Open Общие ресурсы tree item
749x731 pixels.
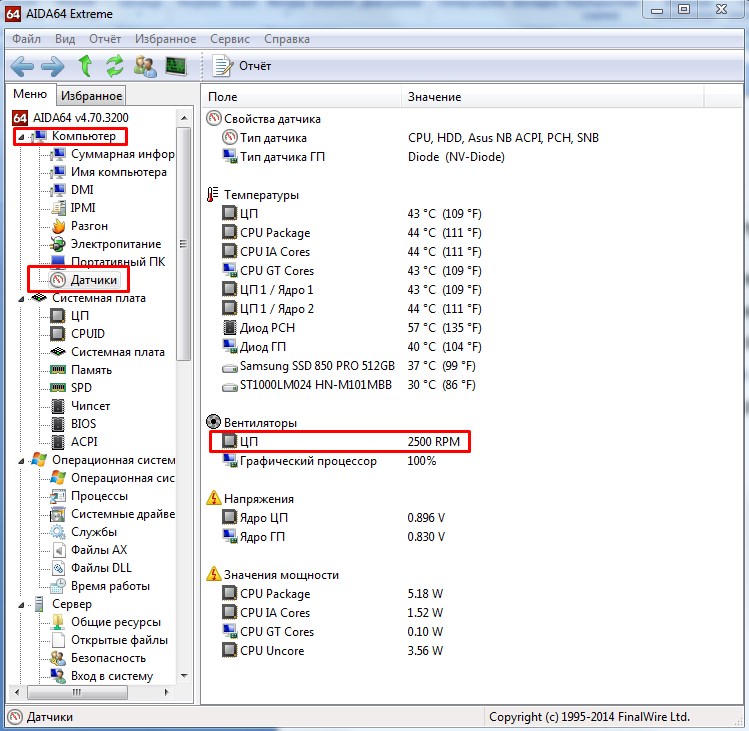coord(106,622)
